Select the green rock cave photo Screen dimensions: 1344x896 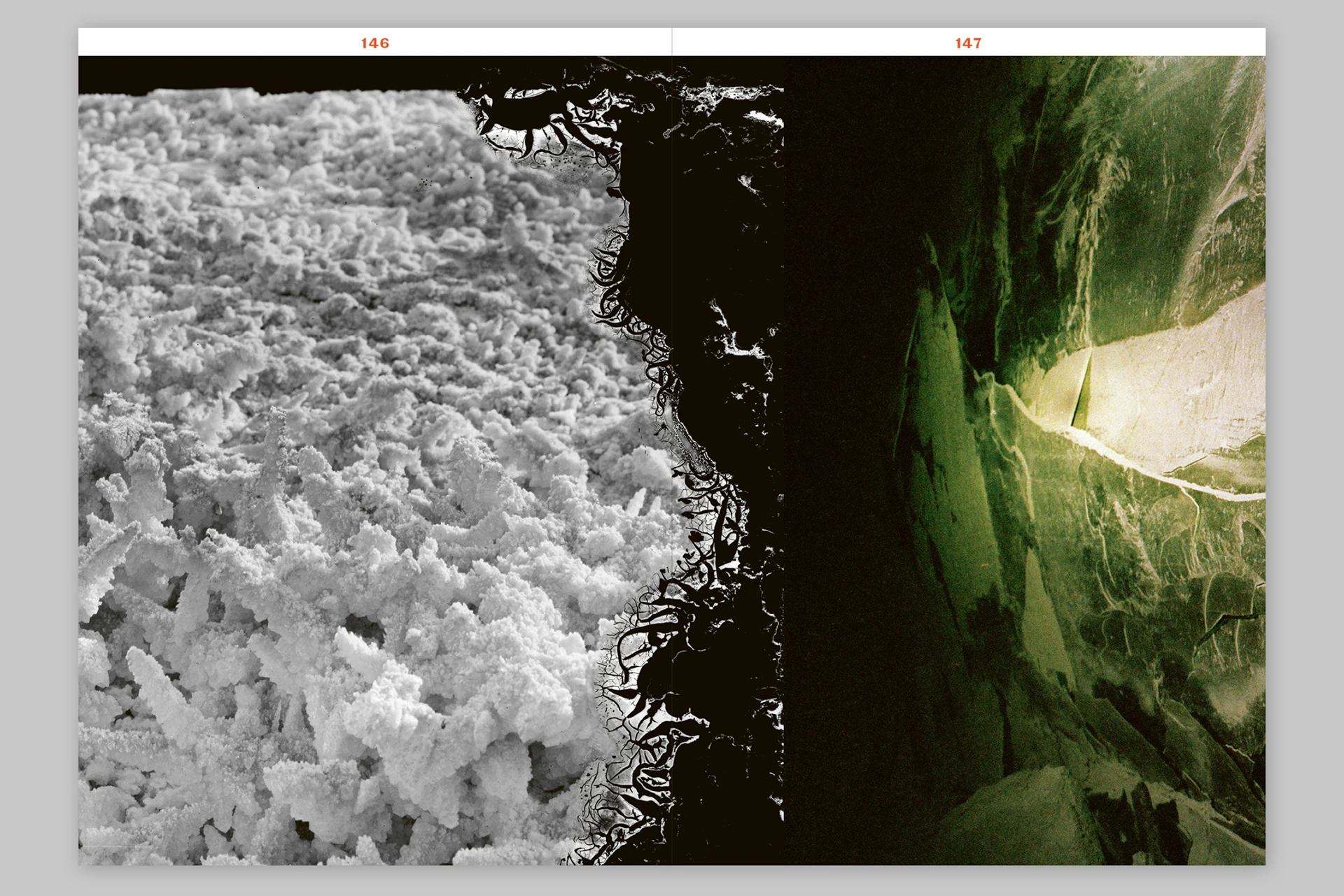click(1024, 461)
